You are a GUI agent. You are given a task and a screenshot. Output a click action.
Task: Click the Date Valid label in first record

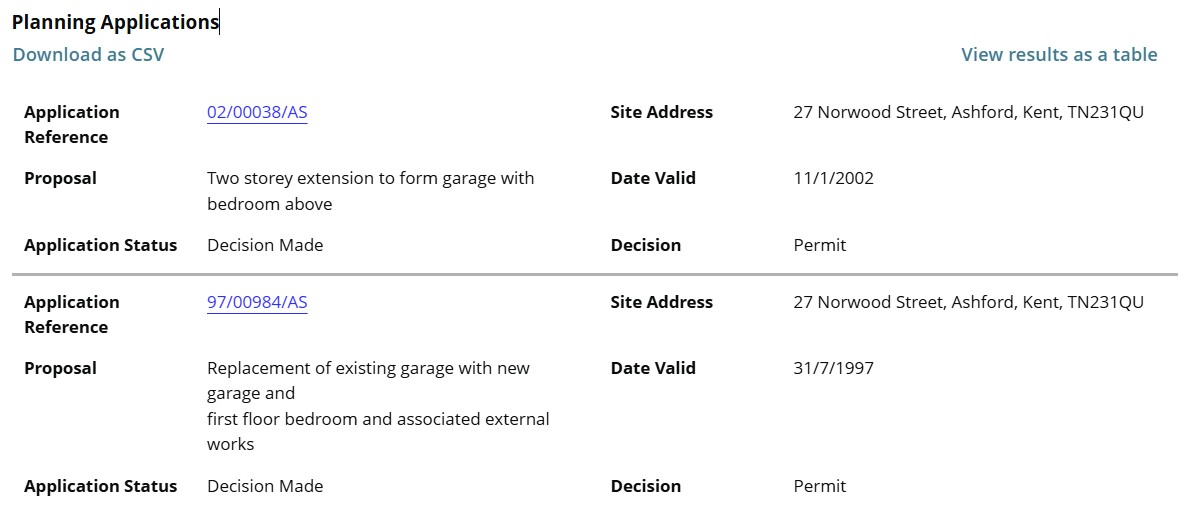click(x=653, y=178)
